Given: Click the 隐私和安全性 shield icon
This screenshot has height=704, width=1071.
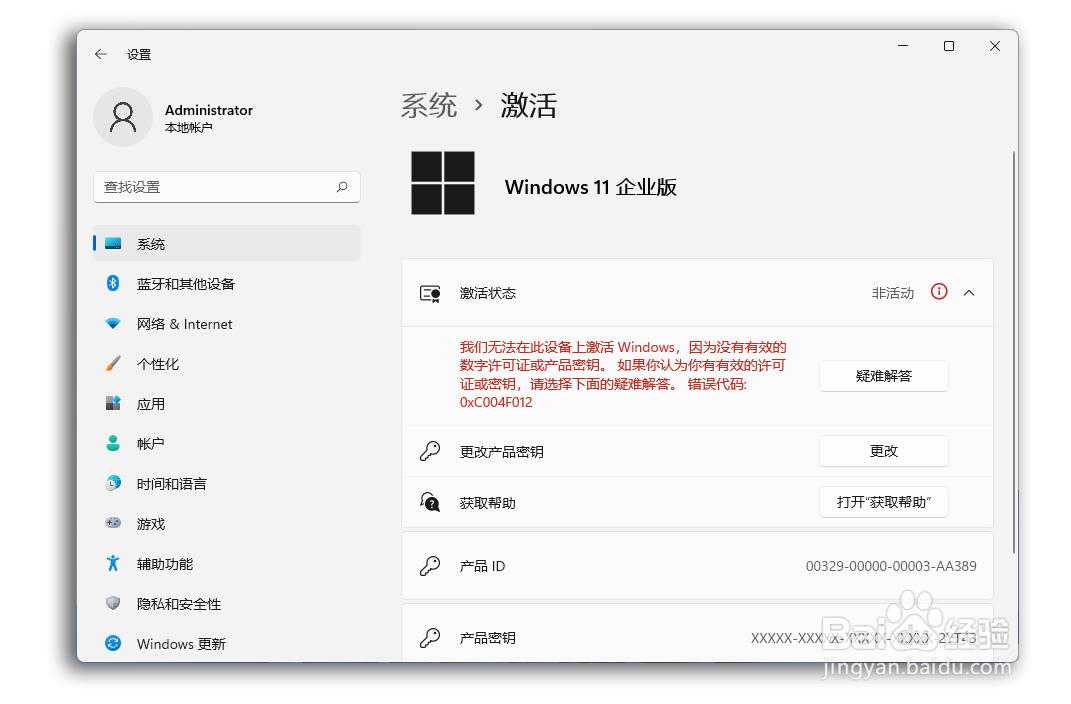Looking at the screenshot, I should tap(113, 603).
